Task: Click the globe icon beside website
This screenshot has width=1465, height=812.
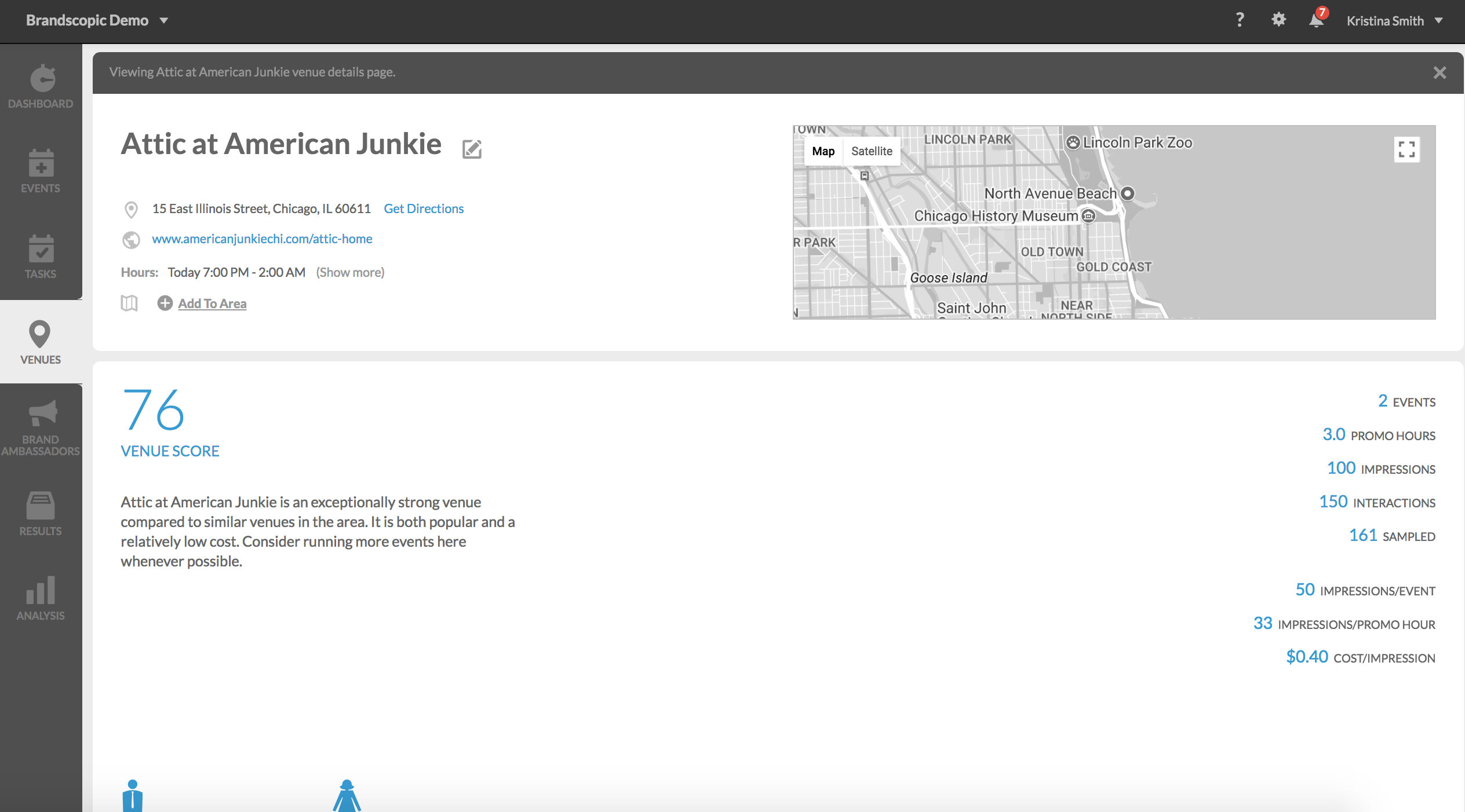Action: tap(132, 239)
